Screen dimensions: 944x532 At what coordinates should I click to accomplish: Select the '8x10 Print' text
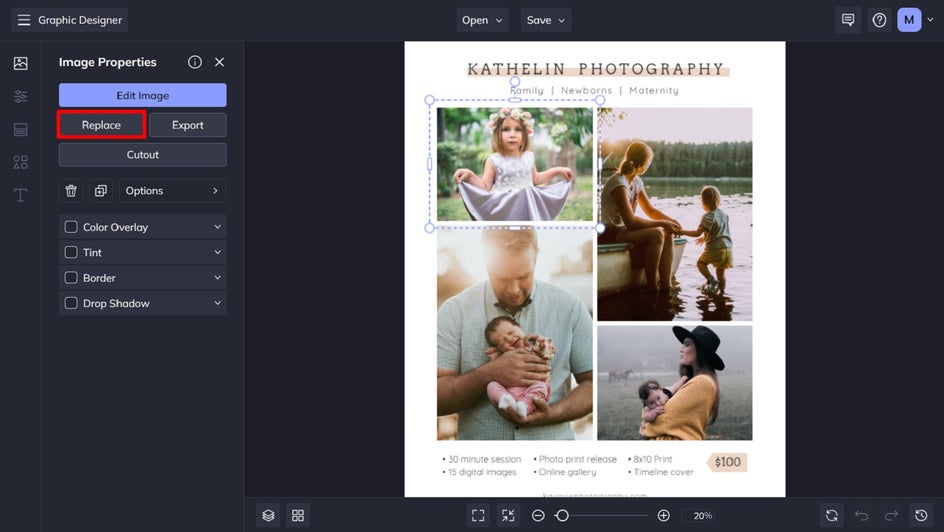(653, 459)
